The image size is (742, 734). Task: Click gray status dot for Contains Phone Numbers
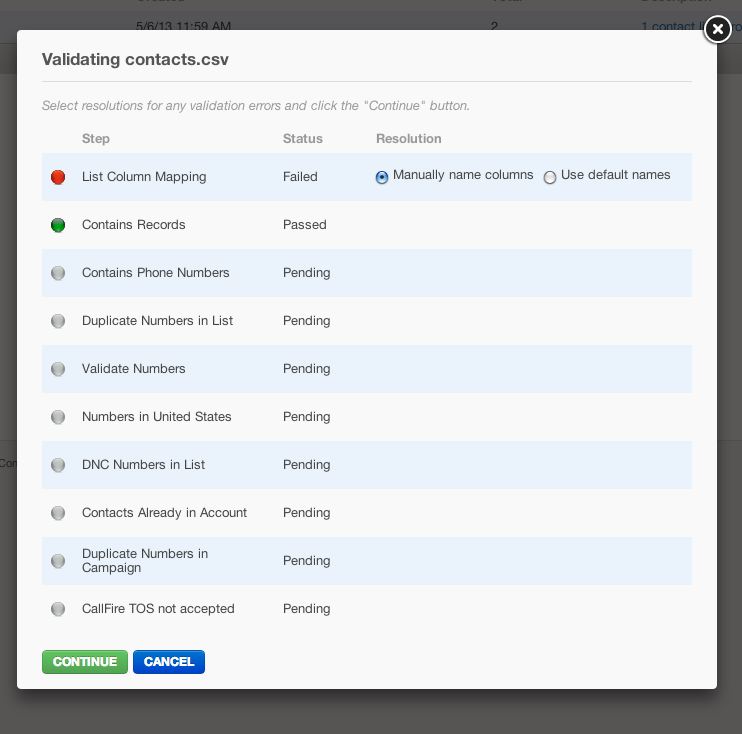(x=58, y=273)
